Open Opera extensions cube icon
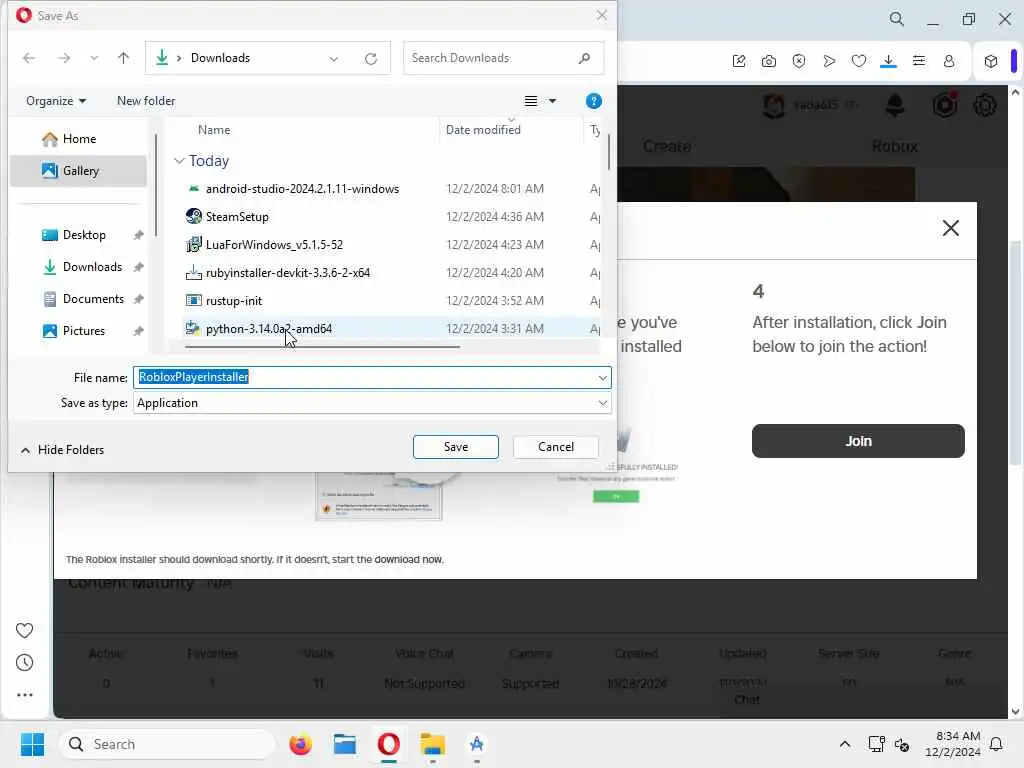 [991, 61]
